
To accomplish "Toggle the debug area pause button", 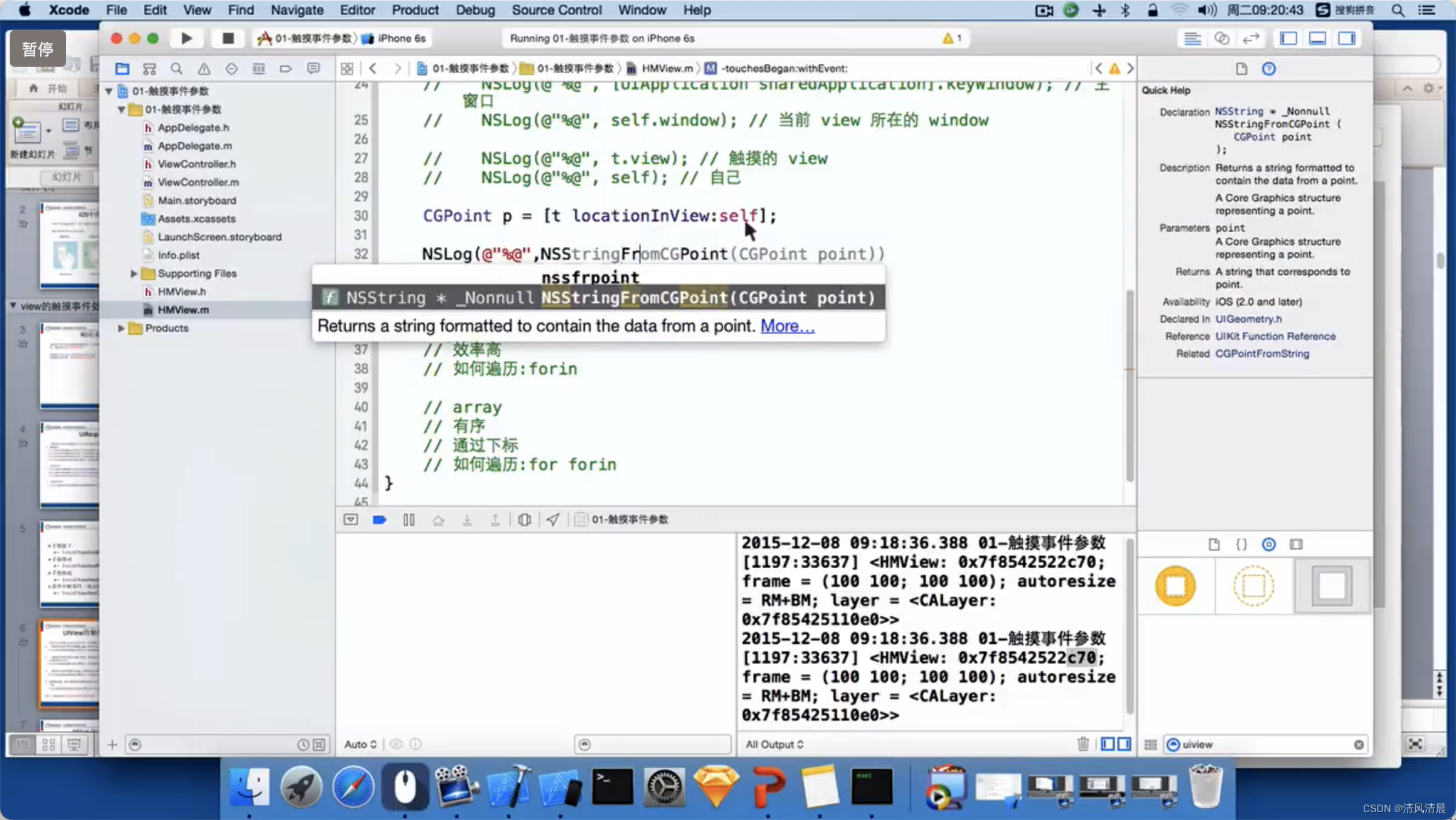I will (x=408, y=519).
